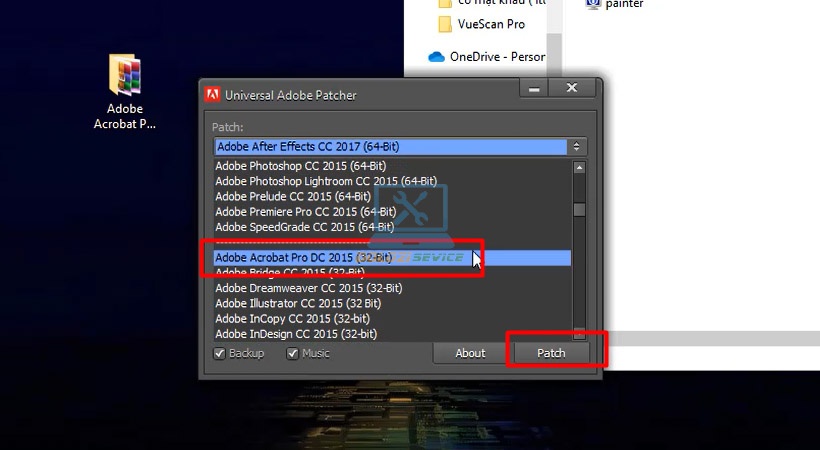Toggle the Music checkbox
This screenshot has height=450, width=820.
point(292,354)
